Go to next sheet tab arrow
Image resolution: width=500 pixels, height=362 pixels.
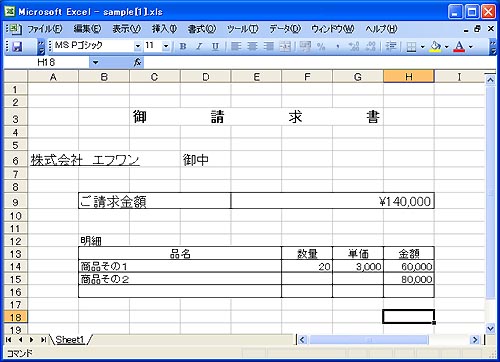point(32,340)
